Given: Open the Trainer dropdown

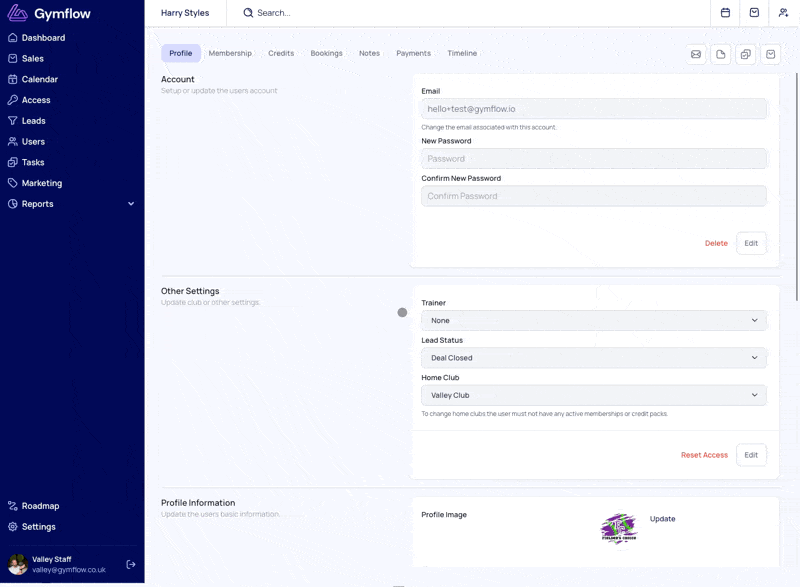Looking at the screenshot, I should coord(593,321).
